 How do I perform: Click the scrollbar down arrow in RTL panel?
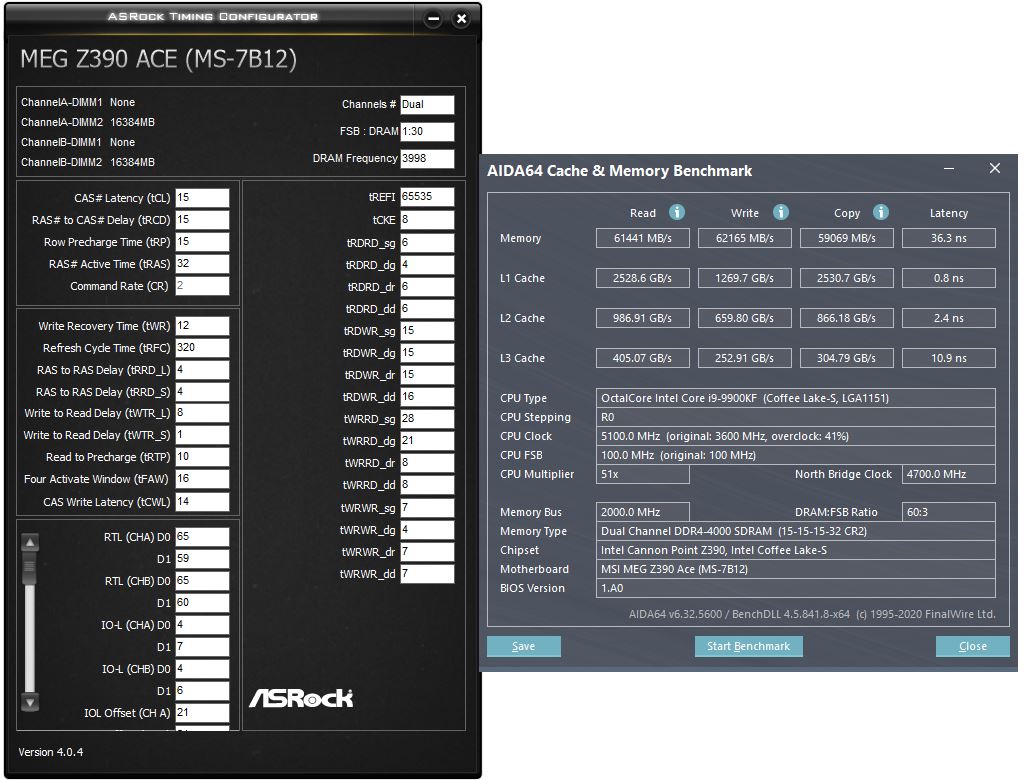coord(30,702)
